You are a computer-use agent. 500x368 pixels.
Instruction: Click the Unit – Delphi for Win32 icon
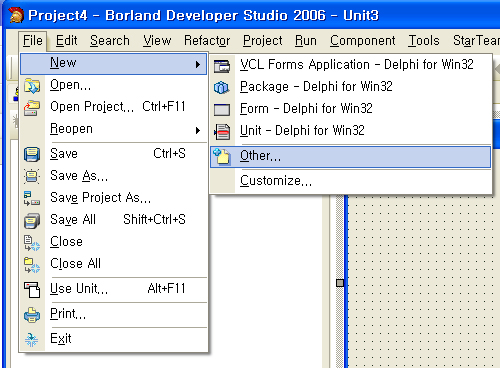coord(222,131)
